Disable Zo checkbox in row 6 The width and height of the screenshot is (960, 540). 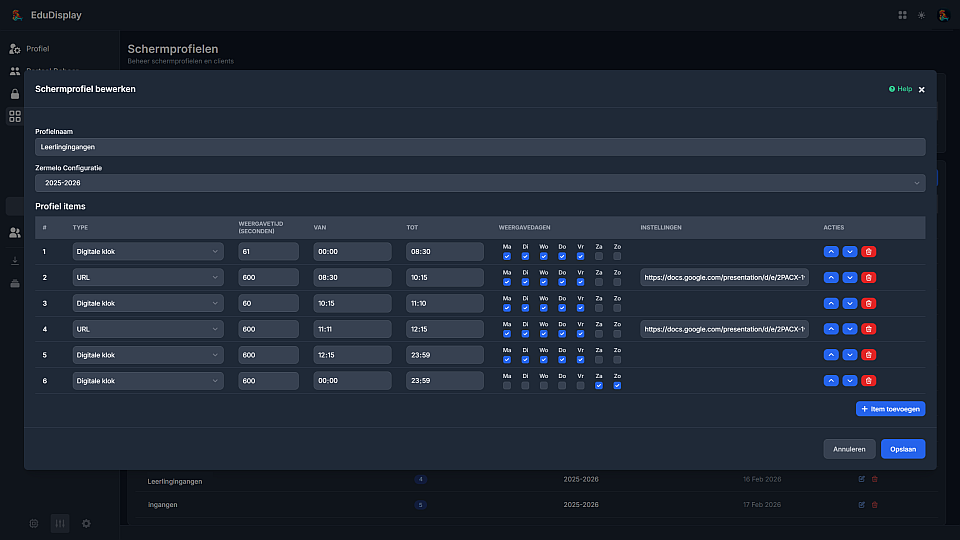tap(617, 385)
